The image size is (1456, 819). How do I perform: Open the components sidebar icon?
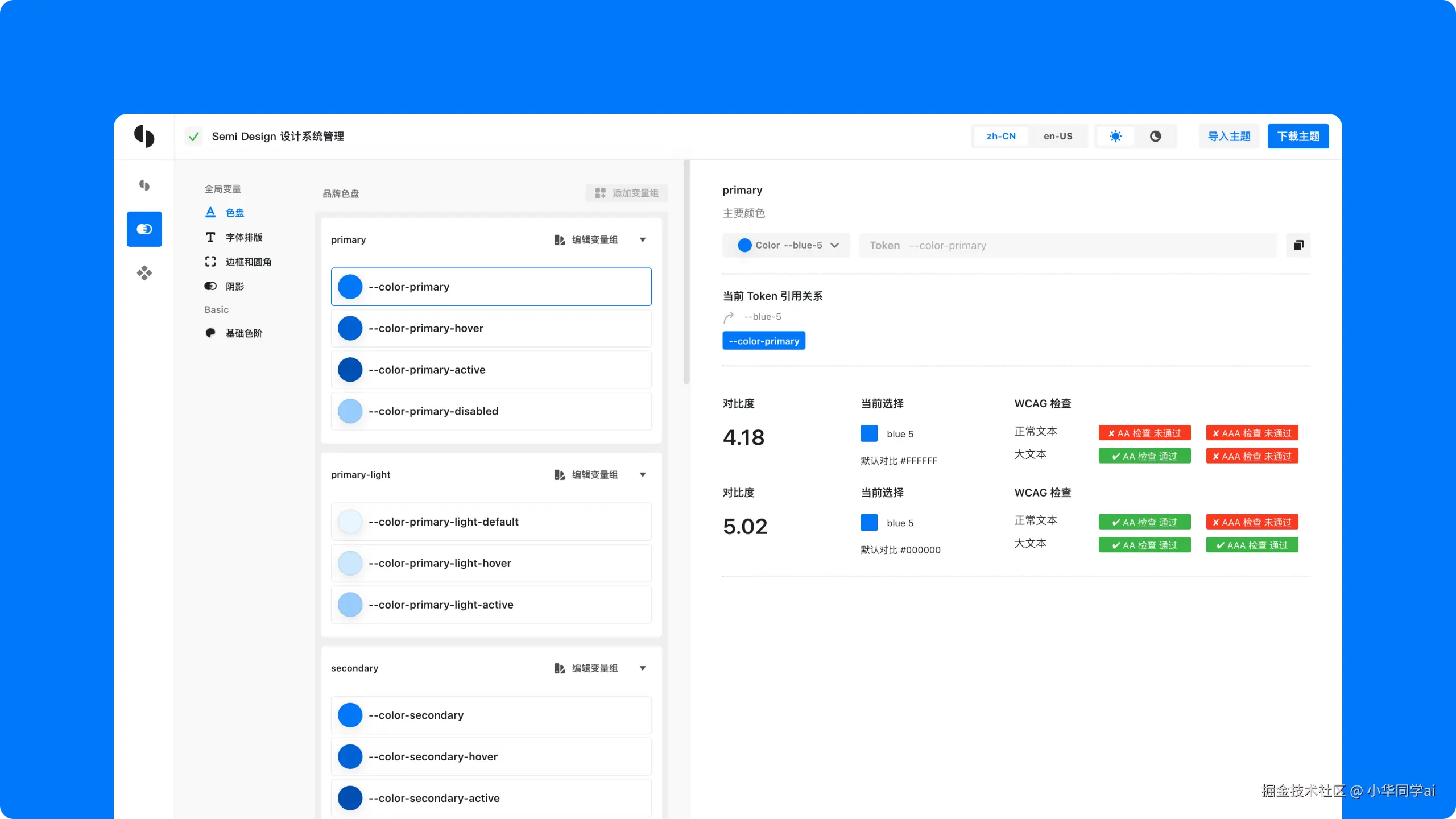144,273
